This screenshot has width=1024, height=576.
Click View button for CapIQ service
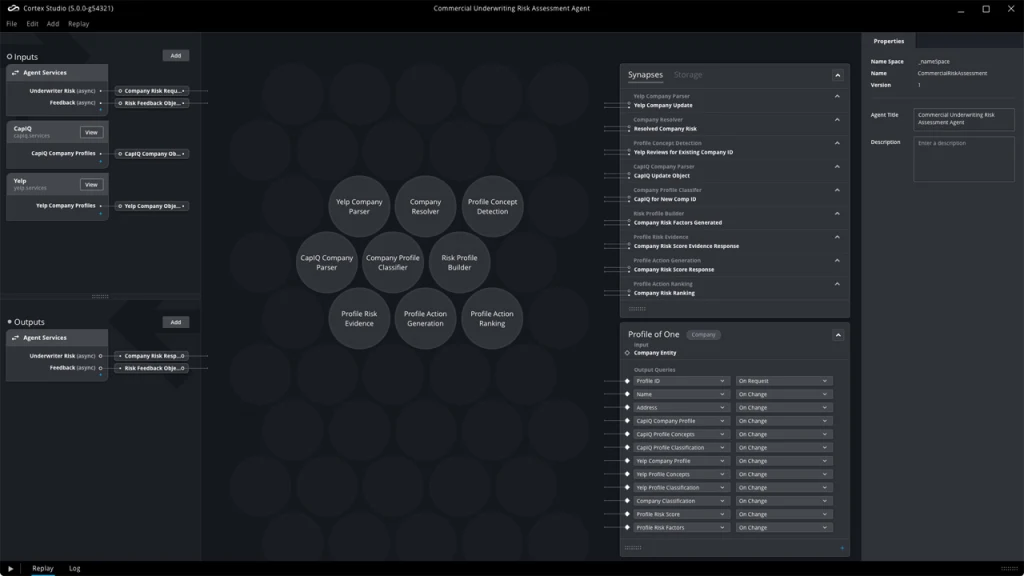point(92,132)
